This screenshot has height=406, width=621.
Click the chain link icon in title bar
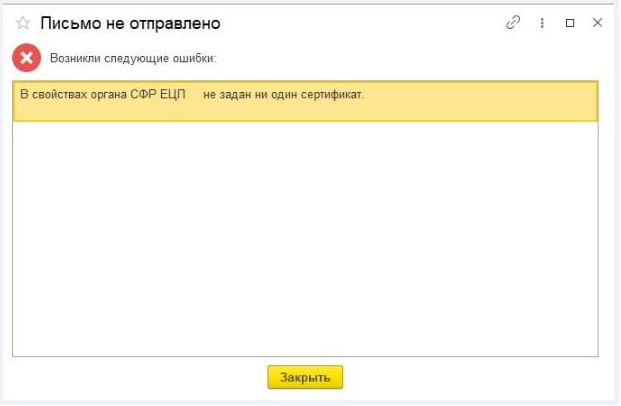[x=514, y=22]
